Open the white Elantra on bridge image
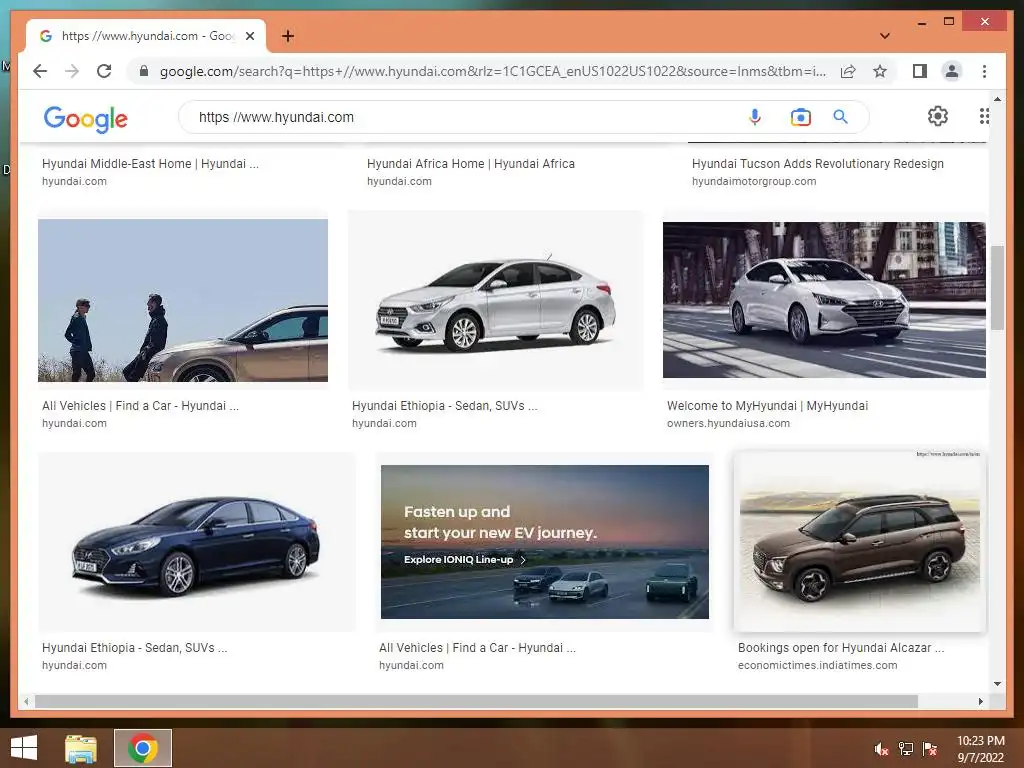This screenshot has height=768, width=1024. click(x=824, y=300)
